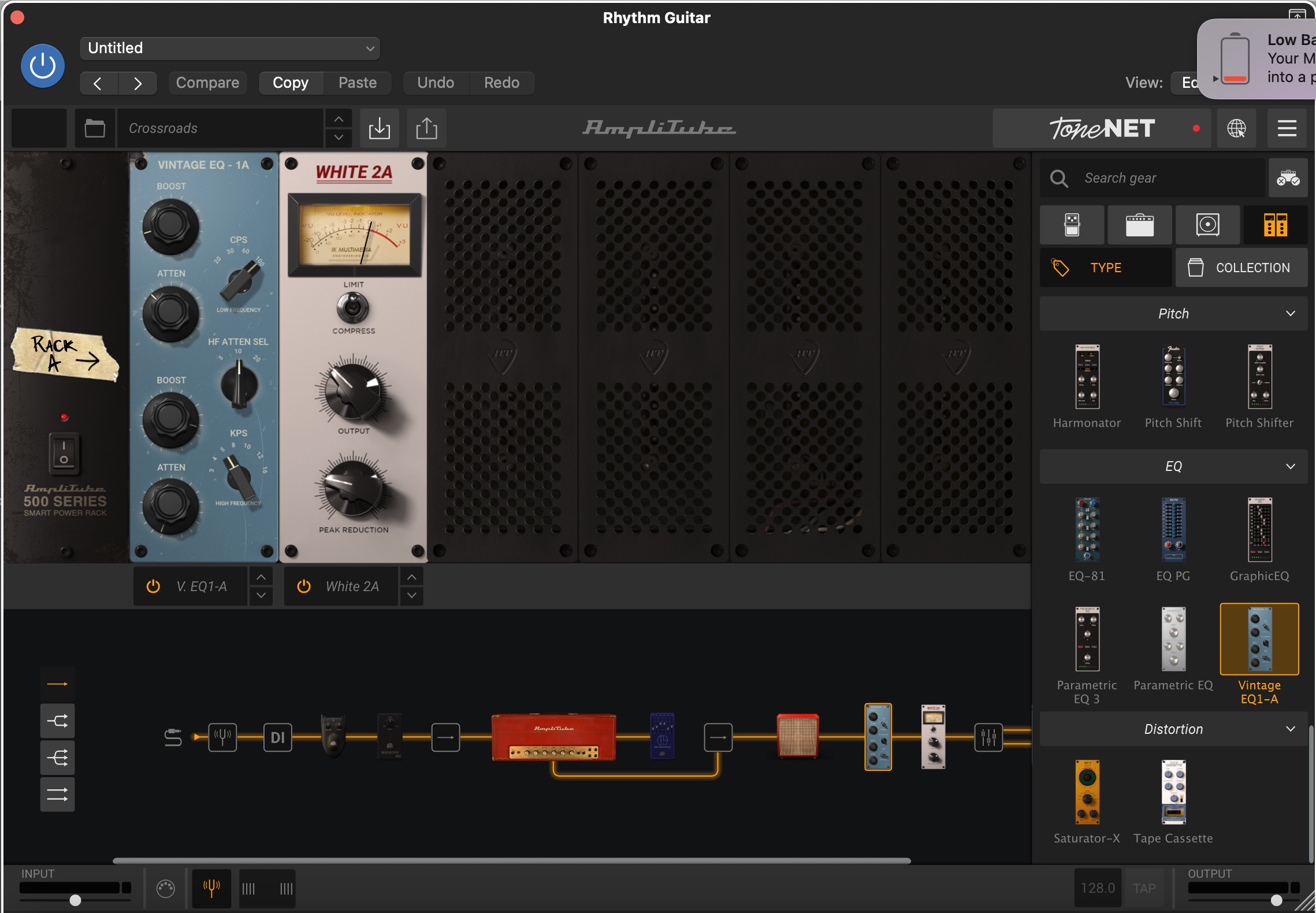Go to the next setting arrow
Viewport: 1316px width, 913px height.
137,83
